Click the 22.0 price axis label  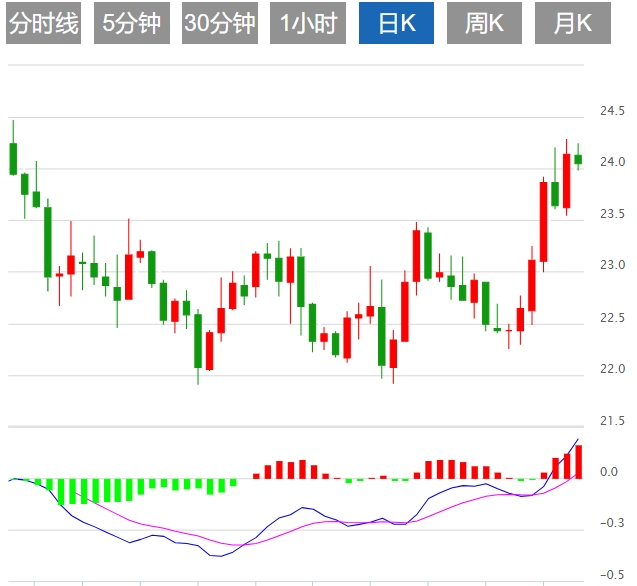click(612, 369)
